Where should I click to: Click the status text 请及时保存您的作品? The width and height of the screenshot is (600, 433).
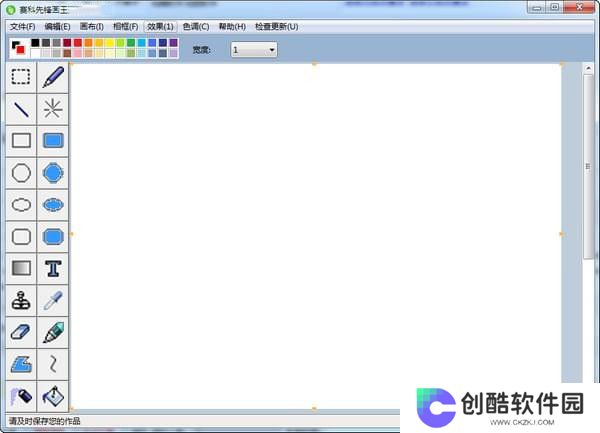coord(44,421)
